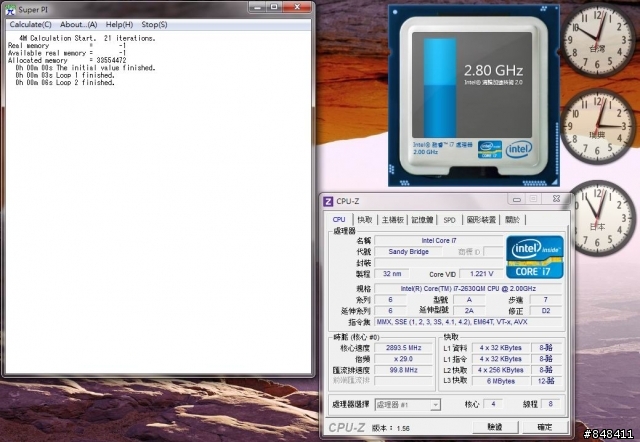Click the 99.8 MHz bus speed value
The width and height of the screenshot is (640, 442).
[x=403, y=370]
